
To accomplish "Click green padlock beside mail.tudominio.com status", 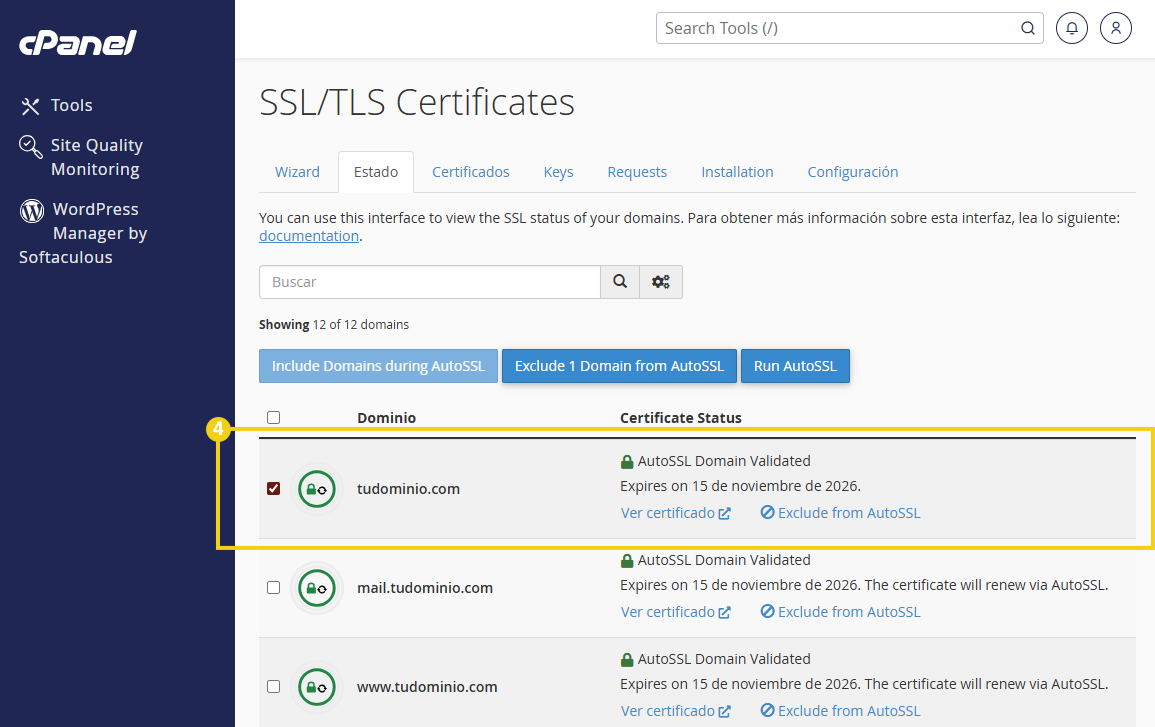I will pyautogui.click(x=627, y=561).
